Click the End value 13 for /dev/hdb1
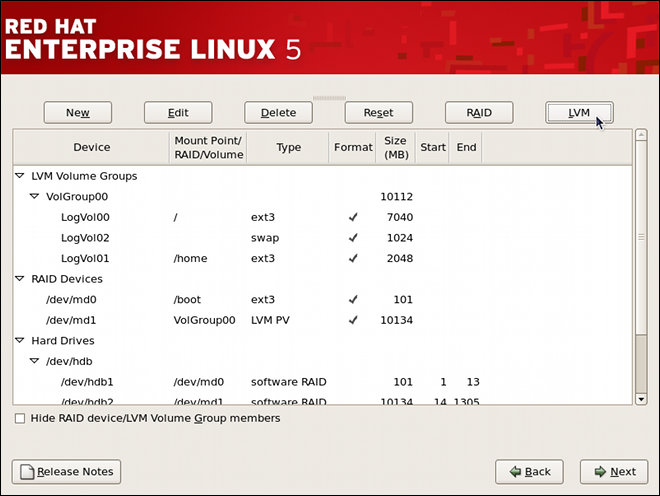The height and width of the screenshot is (496, 660). coord(473,382)
